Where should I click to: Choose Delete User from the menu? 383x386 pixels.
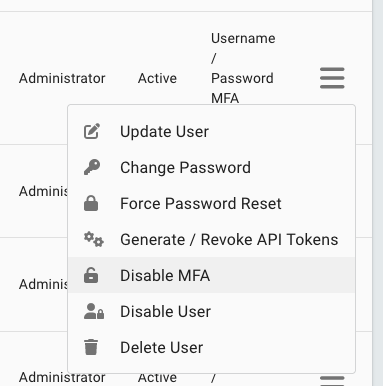click(212, 347)
